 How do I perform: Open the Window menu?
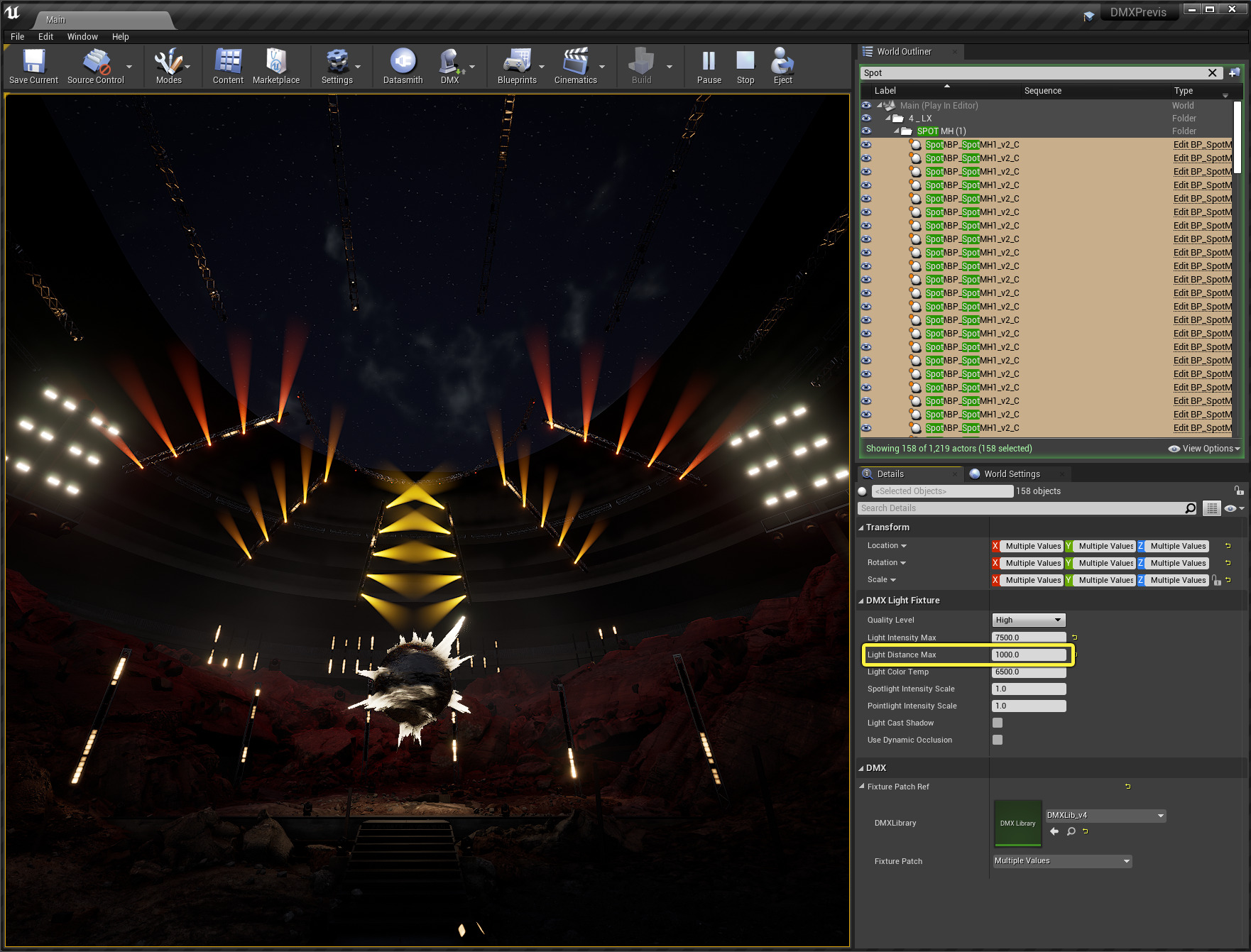pos(82,37)
